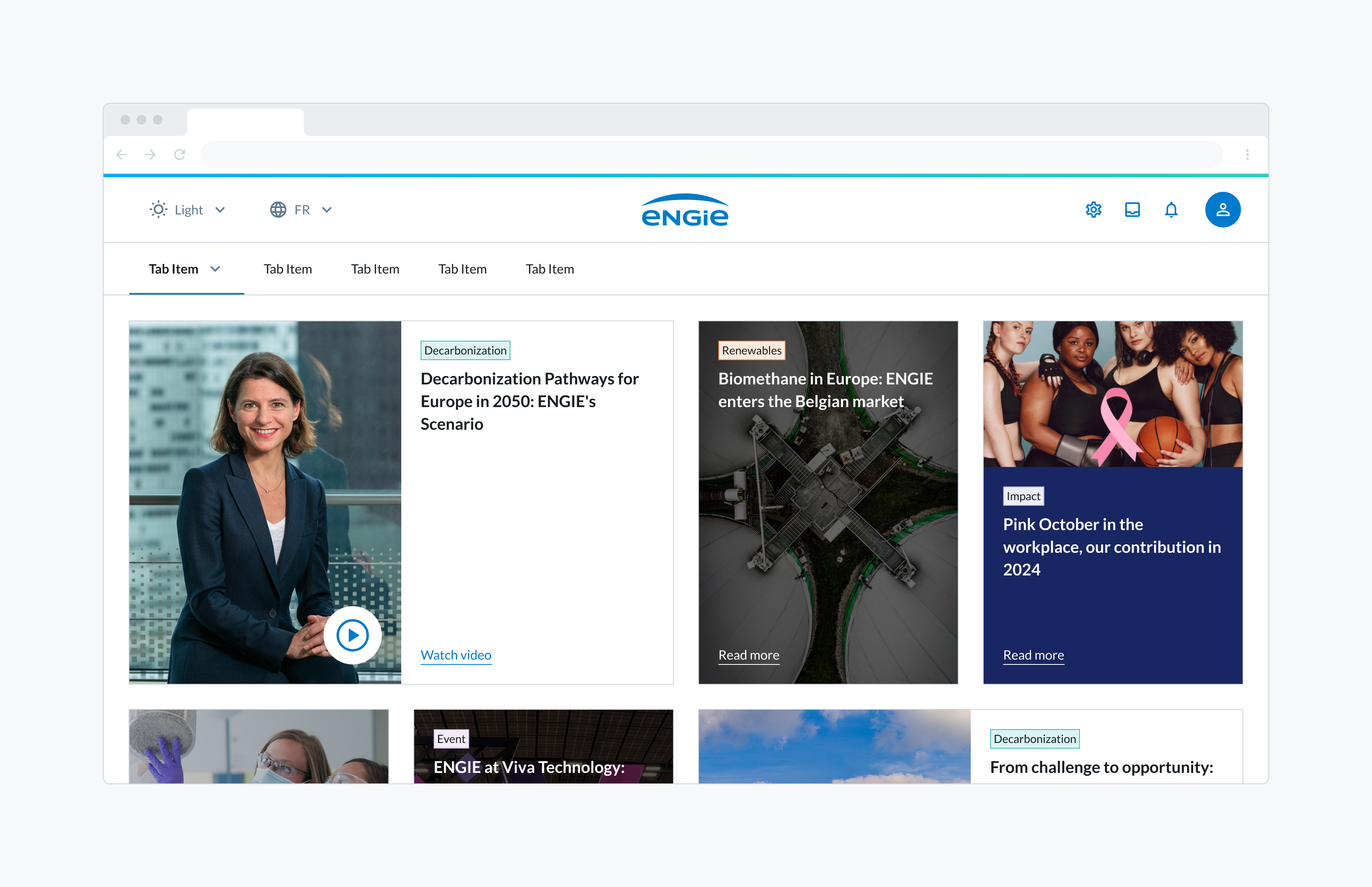Click the lab researchers photo card
The image size is (1372, 887).
pos(259,747)
